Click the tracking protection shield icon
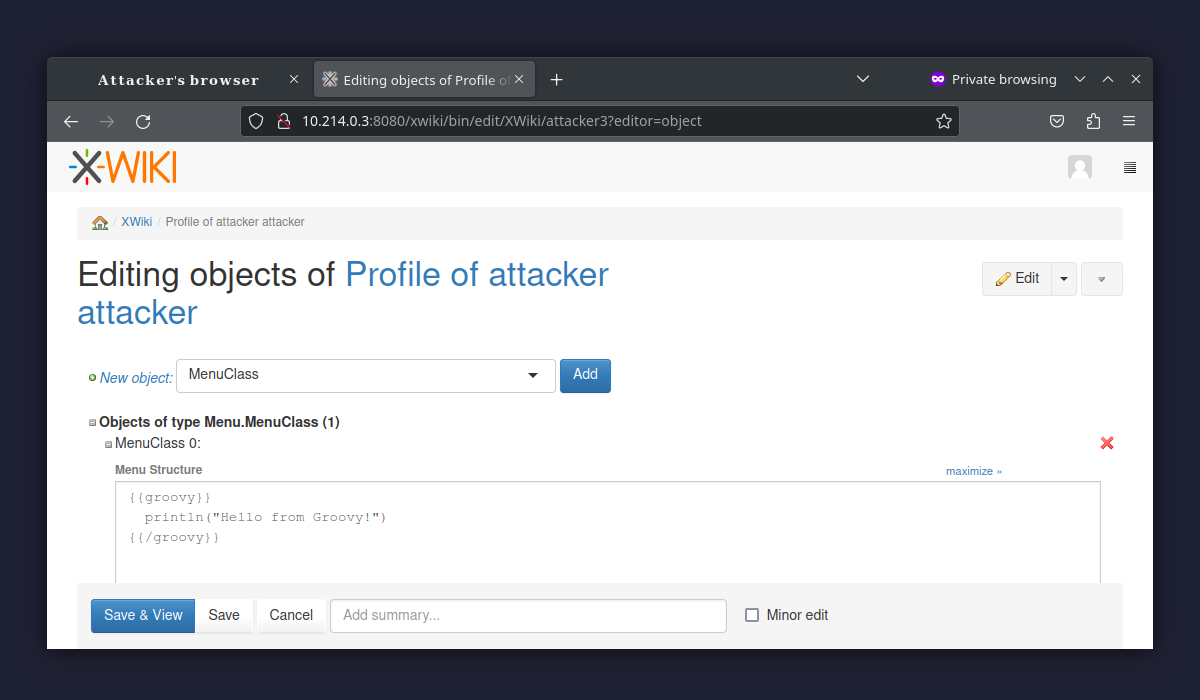 click(256, 120)
